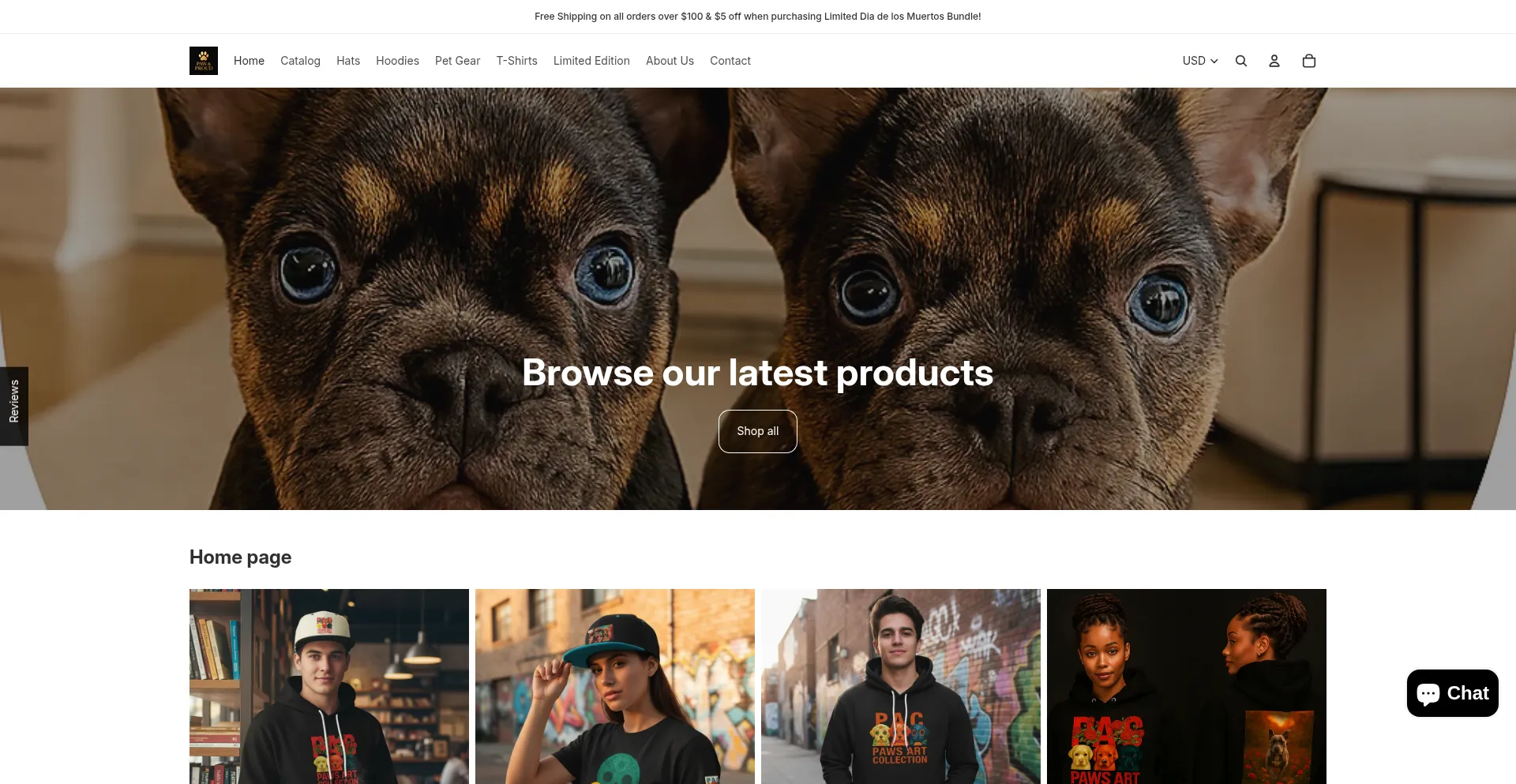
Task: Open the Hats menu link
Action: pyautogui.click(x=348, y=61)
